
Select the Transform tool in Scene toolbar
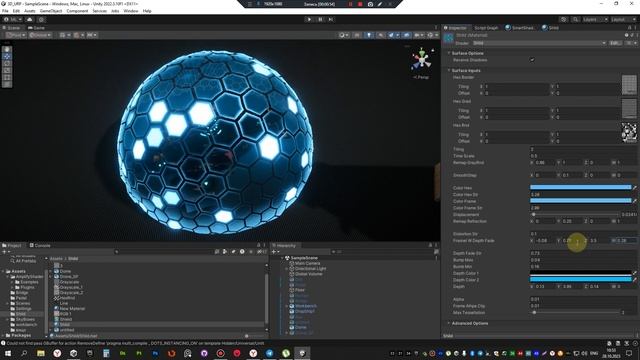click(7, 84)
